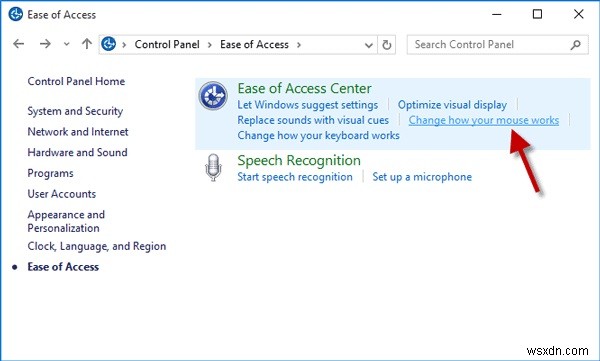The image size is (600, 361).
Task: Open Ease of Access Center heading
Action: coord(304,88)
